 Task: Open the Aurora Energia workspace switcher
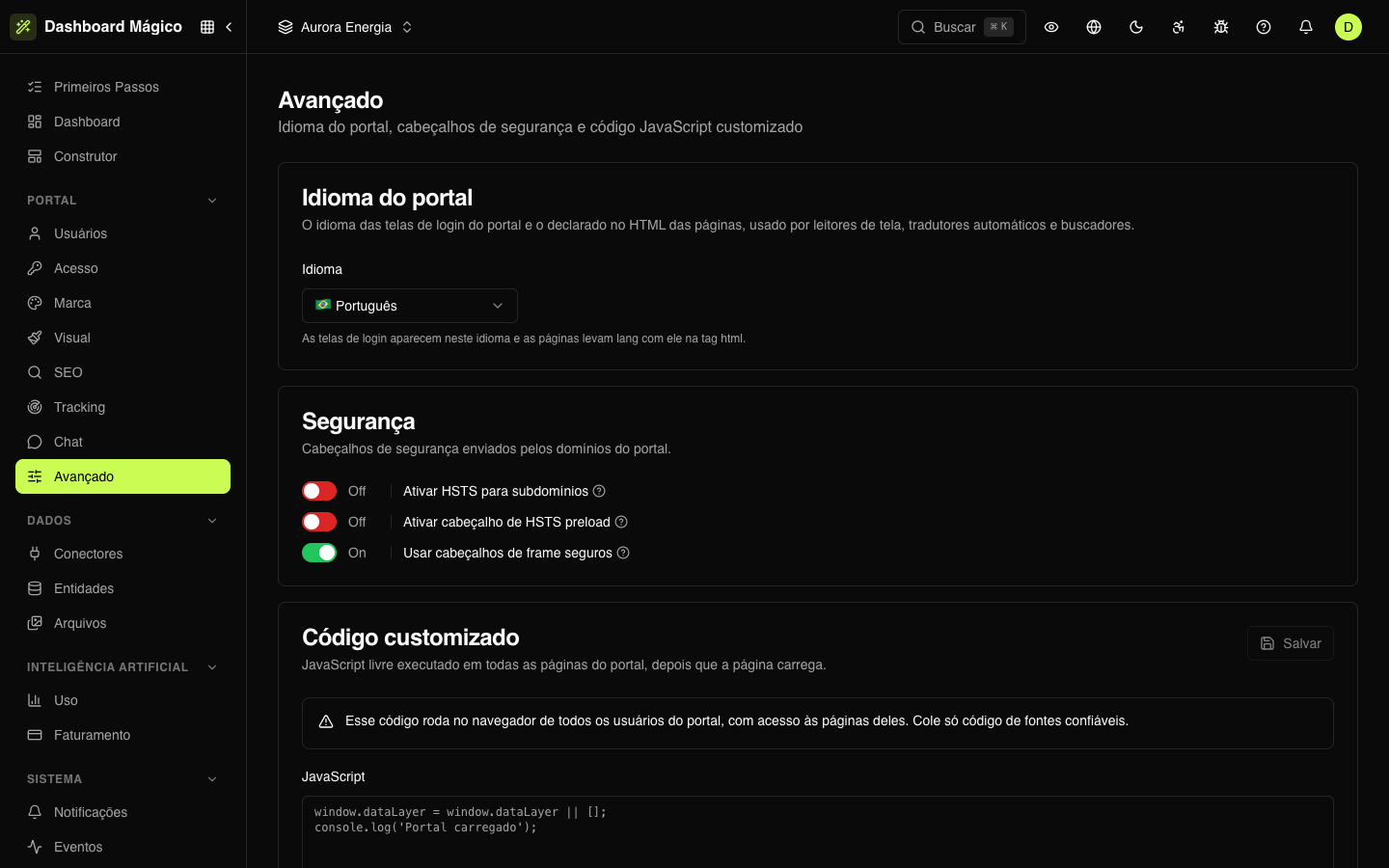[x=345, y=27]
